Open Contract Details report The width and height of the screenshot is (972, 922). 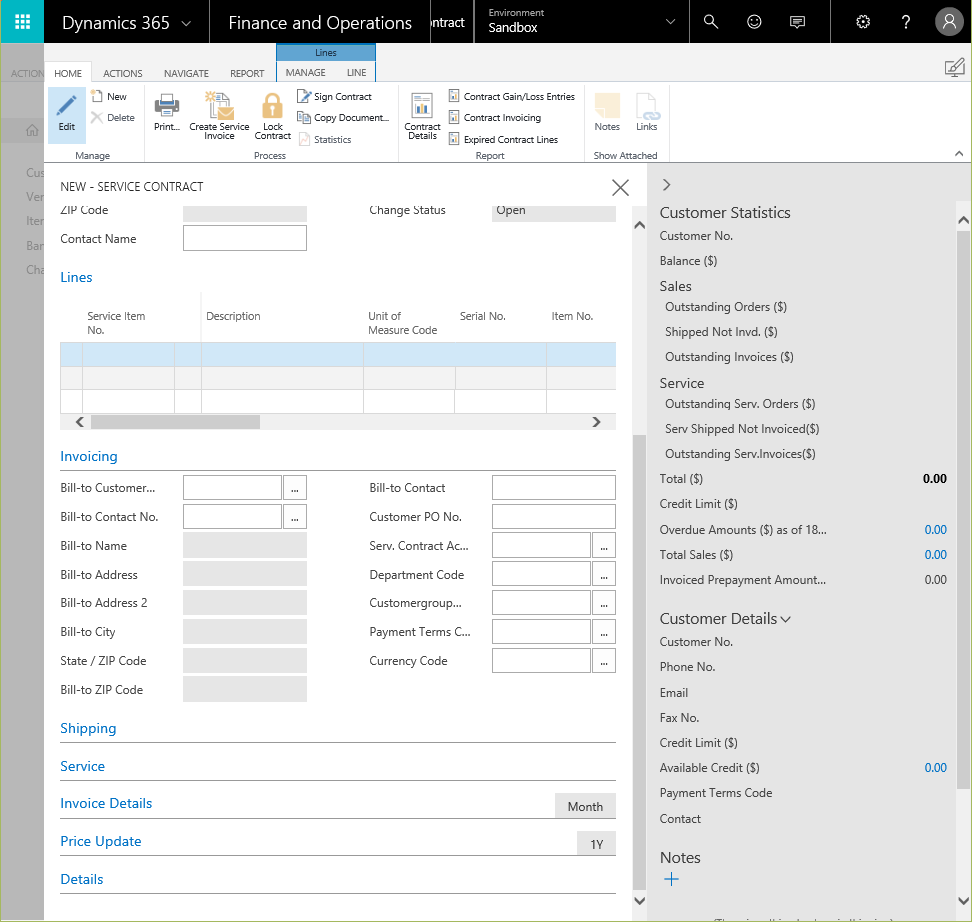tap(422, 116)
